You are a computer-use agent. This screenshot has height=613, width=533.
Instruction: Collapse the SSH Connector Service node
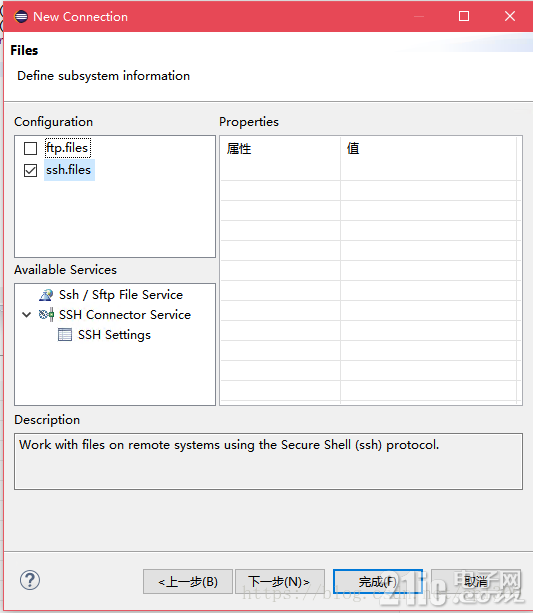[x=27, y=315]
